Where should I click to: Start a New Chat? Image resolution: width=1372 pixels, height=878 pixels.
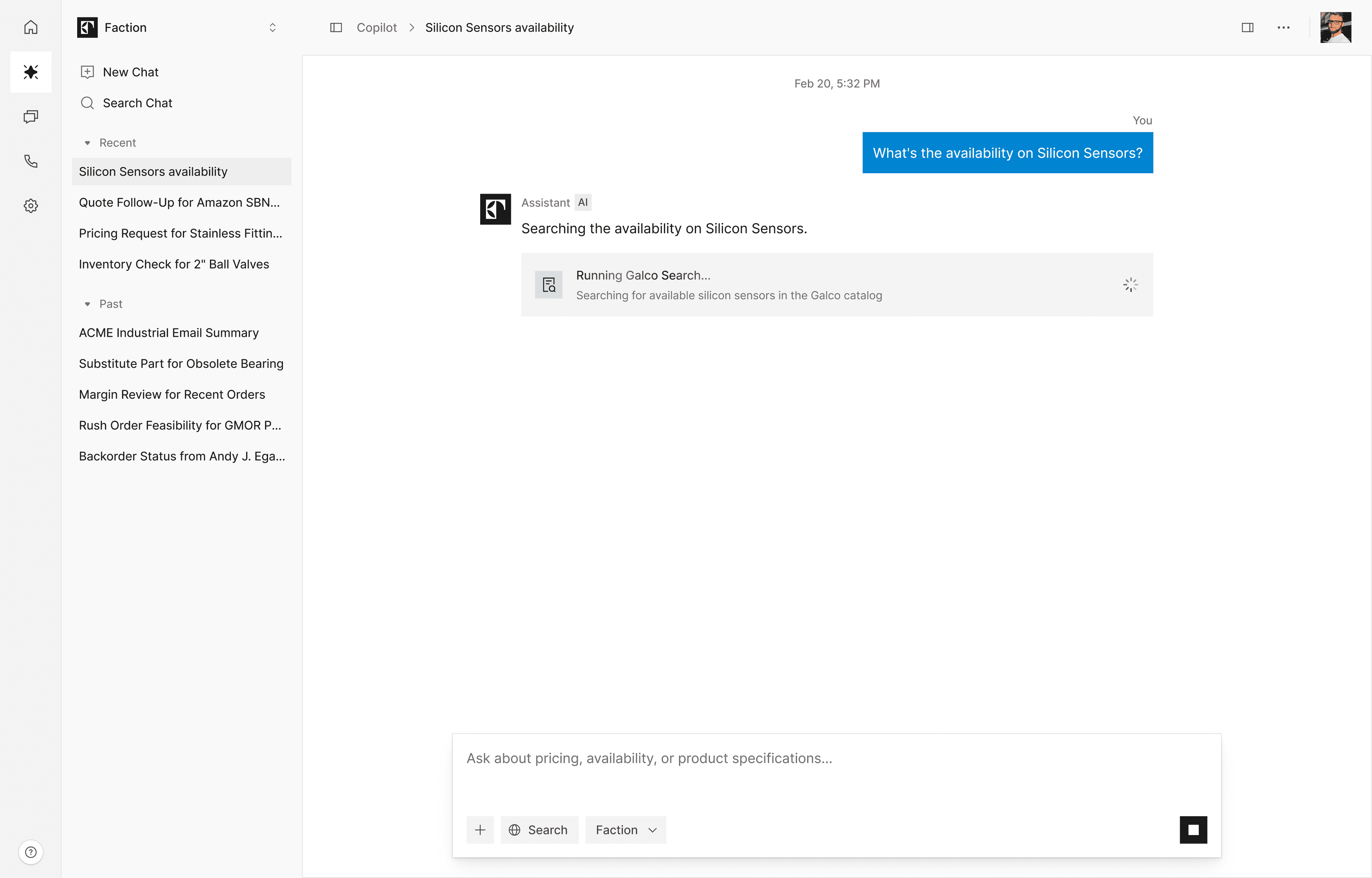point(120,72)
